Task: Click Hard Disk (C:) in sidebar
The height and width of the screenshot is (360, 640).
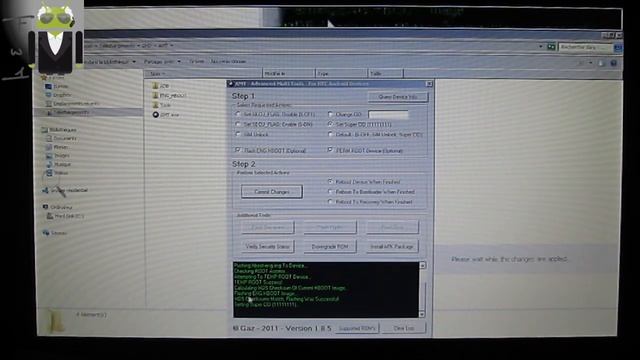Action: (x=65, y=216)
